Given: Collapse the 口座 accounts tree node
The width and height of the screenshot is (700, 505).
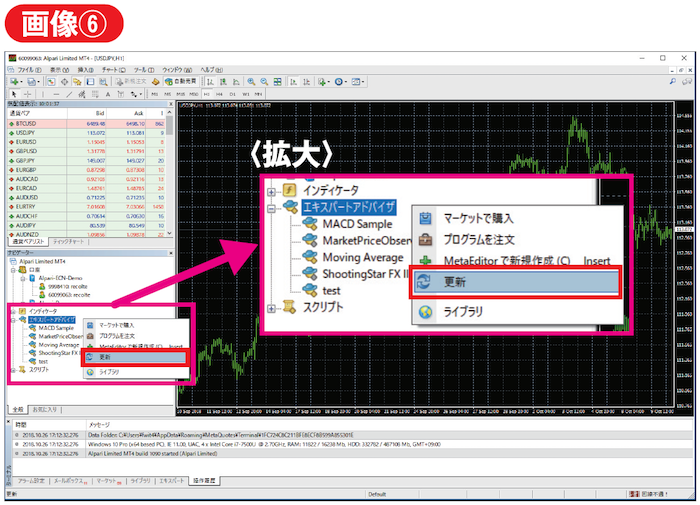Looking at the screenshot, I should (x=13, y=270).
